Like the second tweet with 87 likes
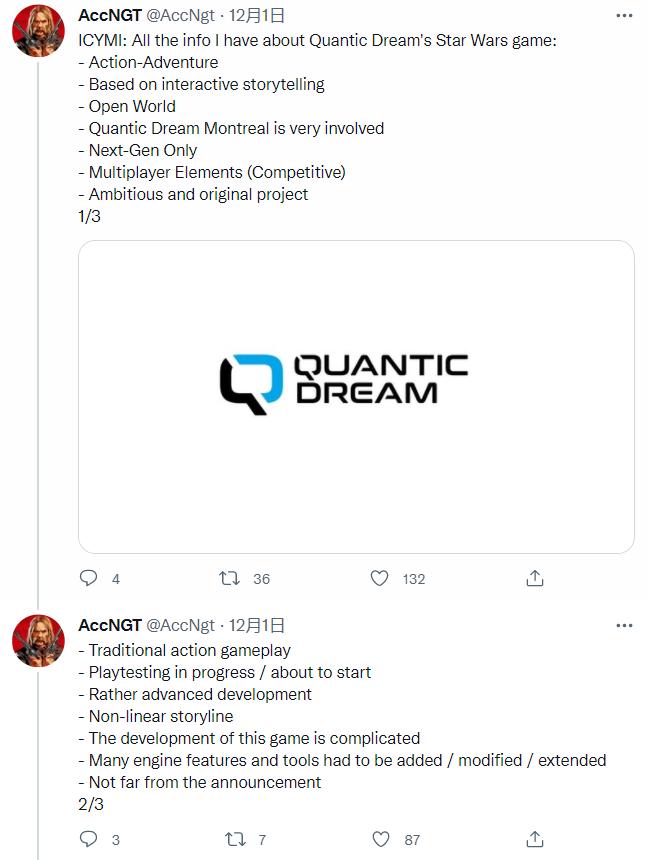Image resolution: width=647 pixels, height=860 pixels. tap(379, 839)
